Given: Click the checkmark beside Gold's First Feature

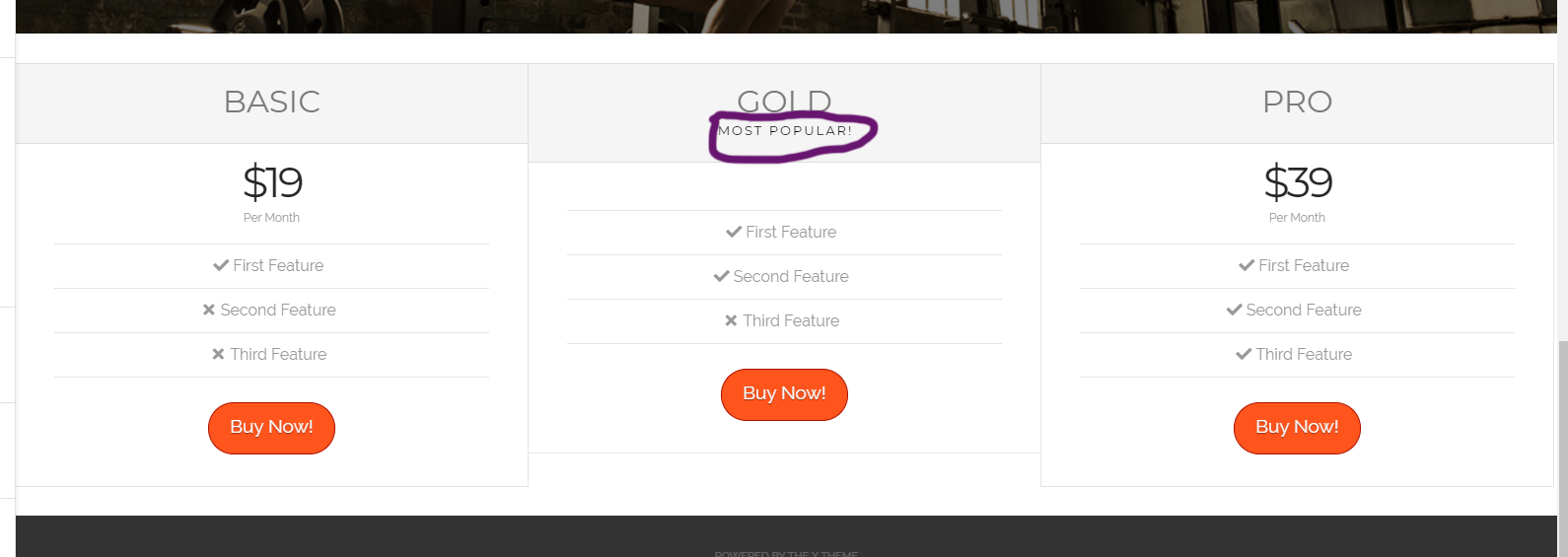Looking at the screenshot, I should click(734, 232).
